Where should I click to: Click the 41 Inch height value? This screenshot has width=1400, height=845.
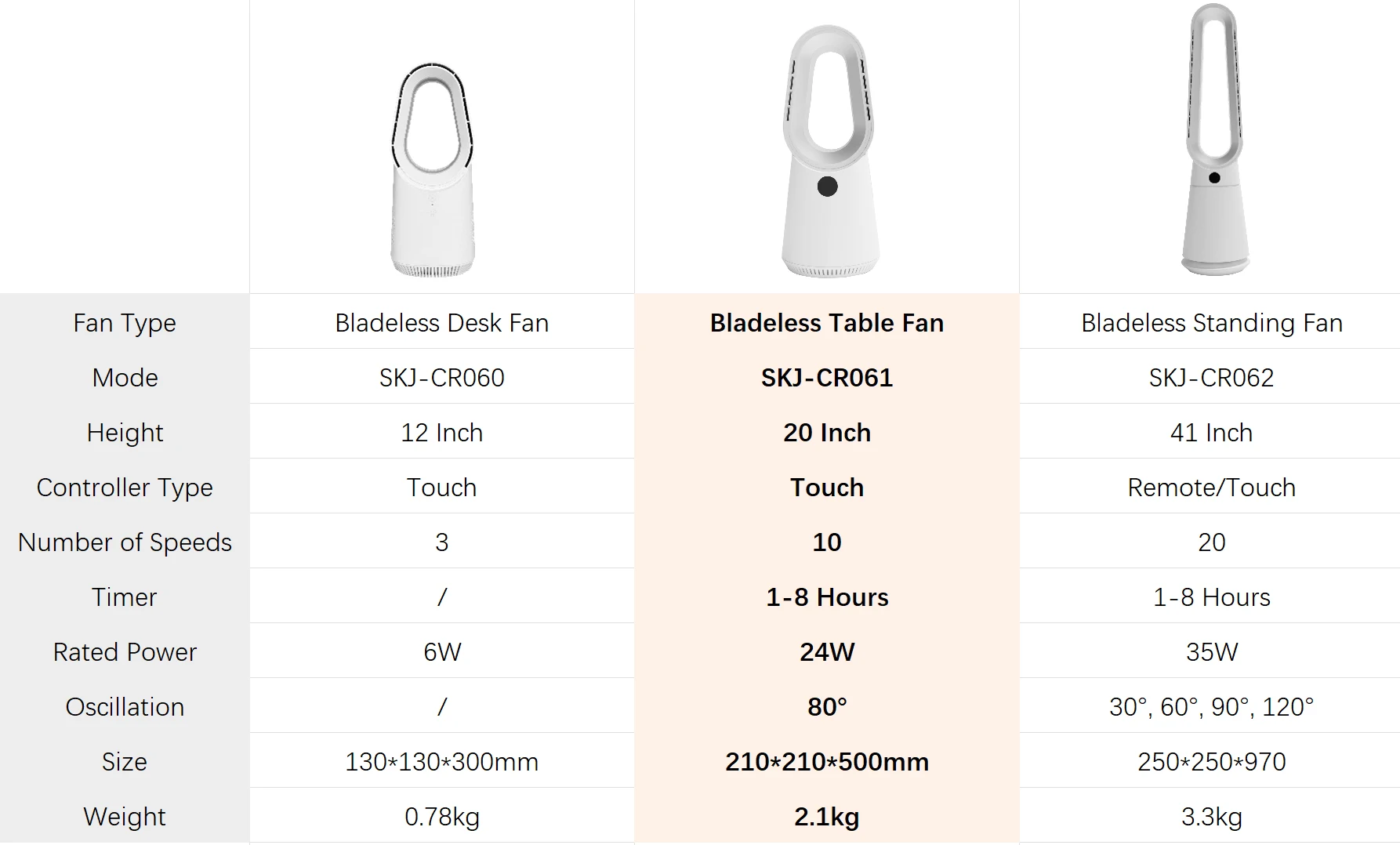1211,433
